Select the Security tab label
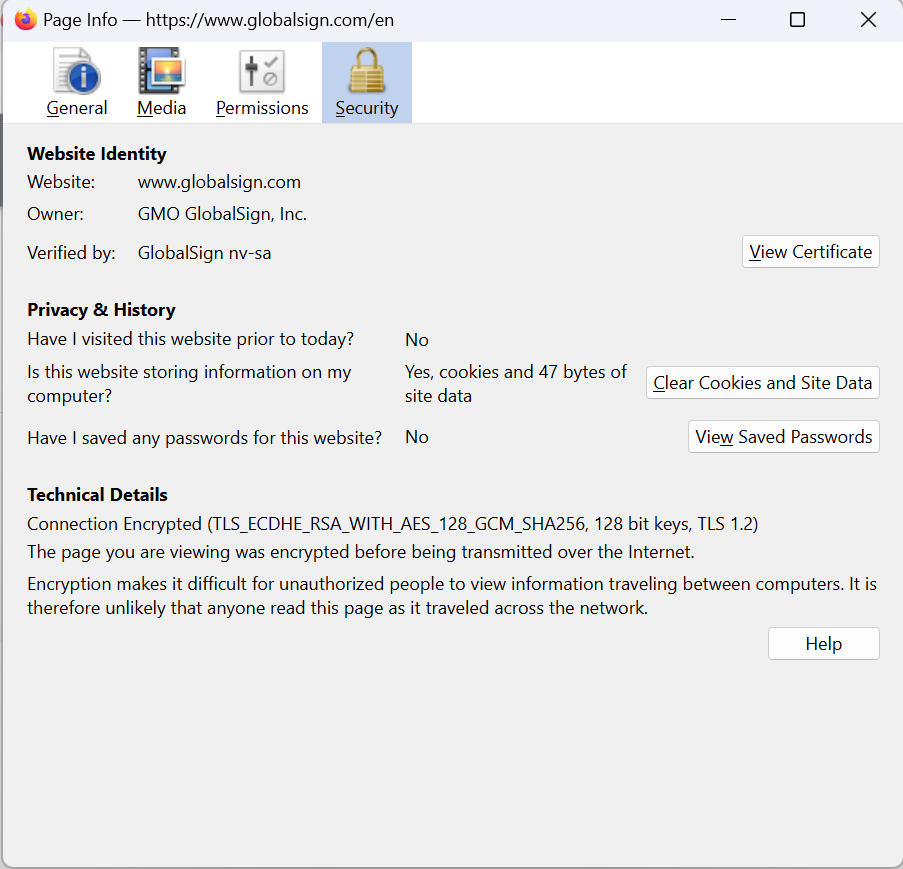Screen dimensions: 903x869 pos(366,108)
